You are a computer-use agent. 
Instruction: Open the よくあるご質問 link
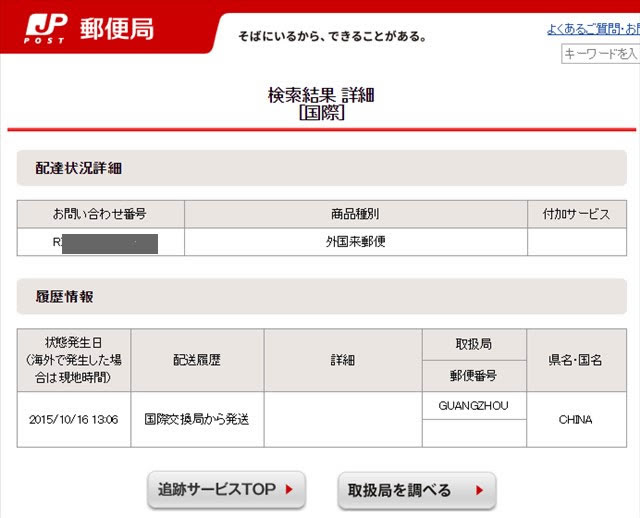[x=593, y=29]
